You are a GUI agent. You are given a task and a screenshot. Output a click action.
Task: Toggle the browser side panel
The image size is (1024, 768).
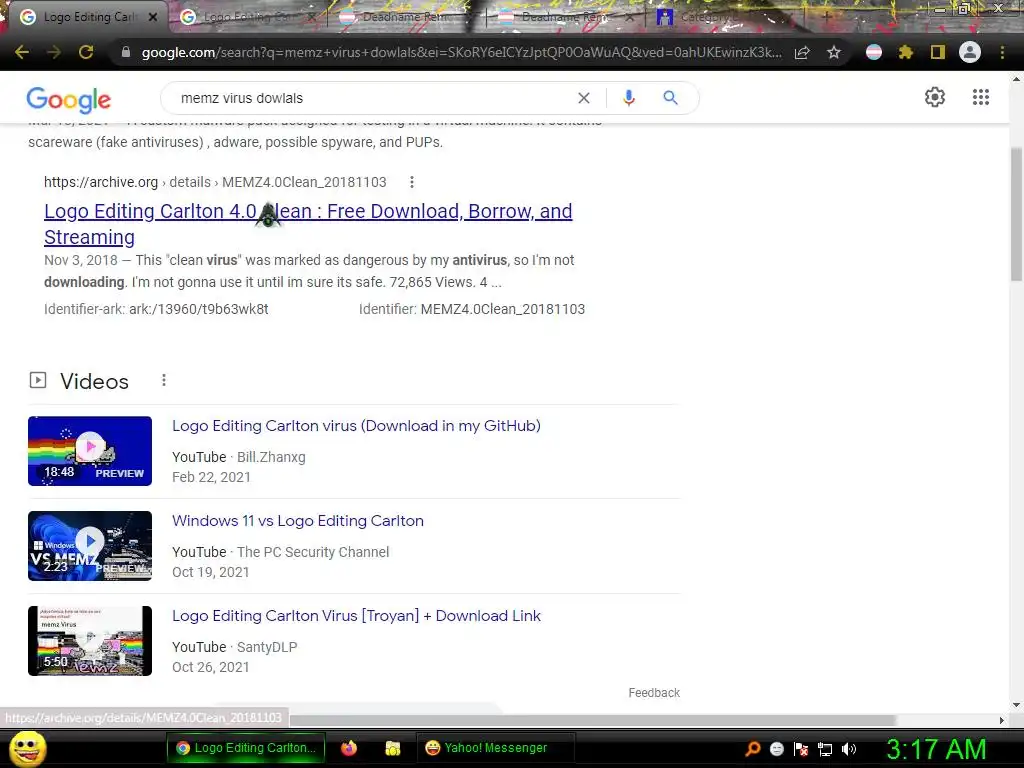(938, 52)
